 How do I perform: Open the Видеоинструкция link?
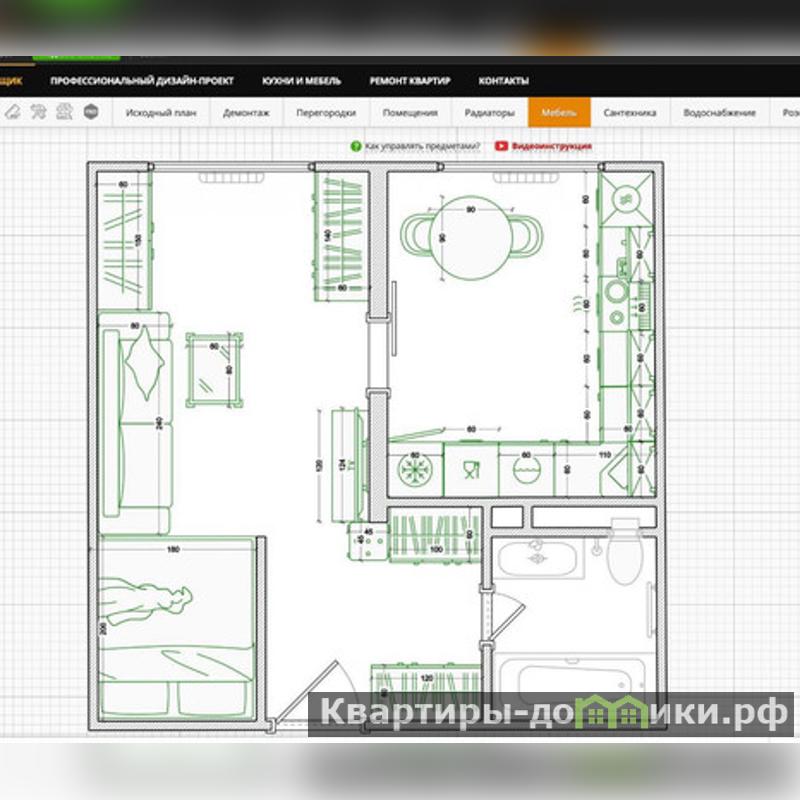(x=551, y=146)
